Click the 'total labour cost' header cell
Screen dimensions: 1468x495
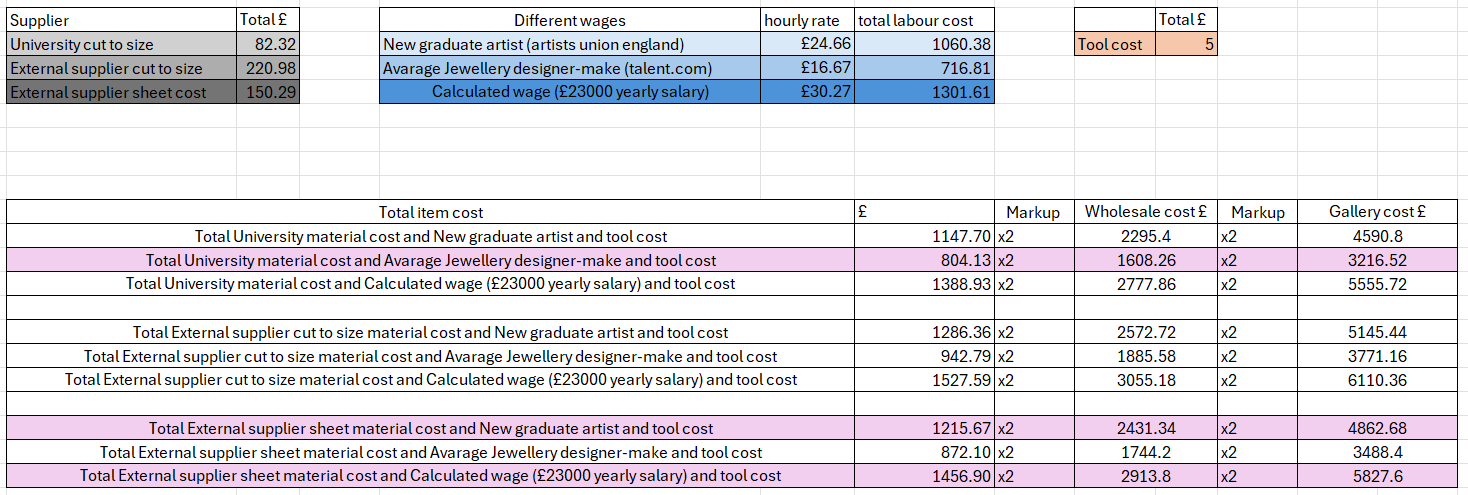click(x=925, y=20)
